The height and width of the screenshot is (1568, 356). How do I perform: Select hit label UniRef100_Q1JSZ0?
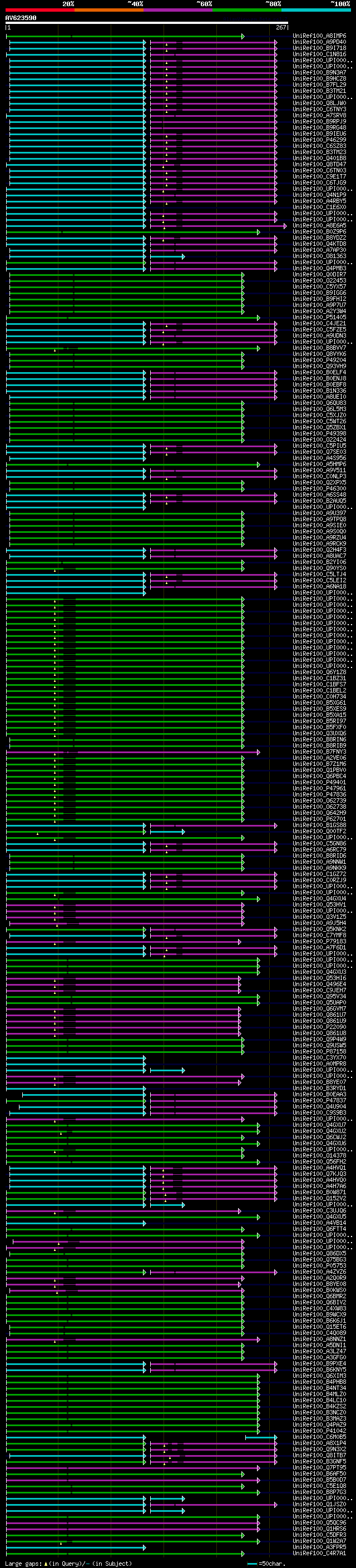pos(319,1504)
